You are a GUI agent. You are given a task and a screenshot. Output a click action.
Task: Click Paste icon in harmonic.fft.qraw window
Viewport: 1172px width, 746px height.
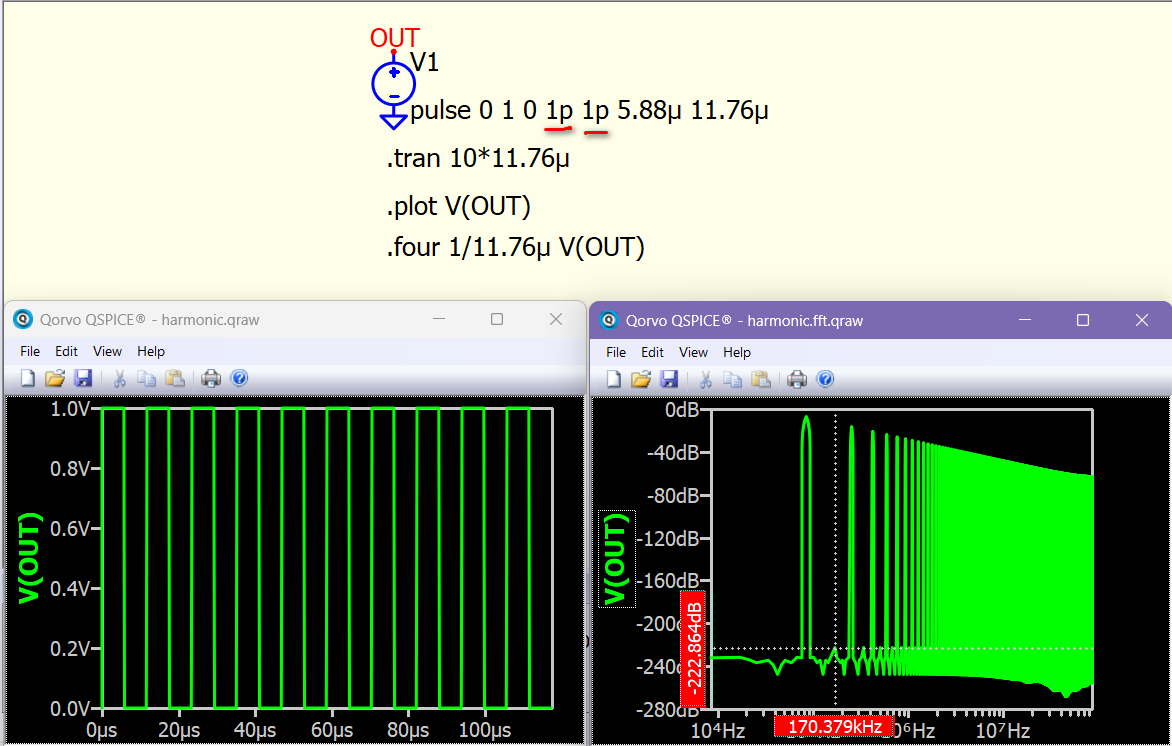tap(760, 380)
